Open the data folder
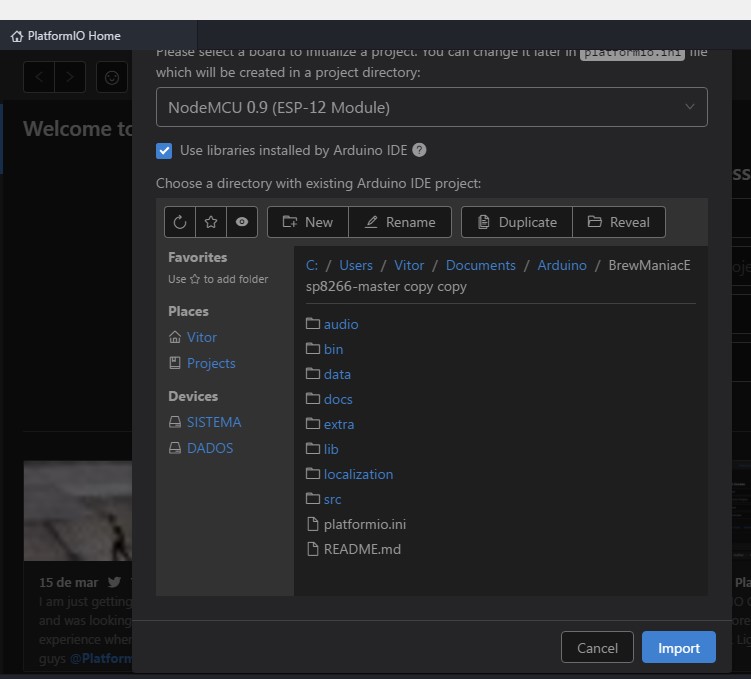 337,374
